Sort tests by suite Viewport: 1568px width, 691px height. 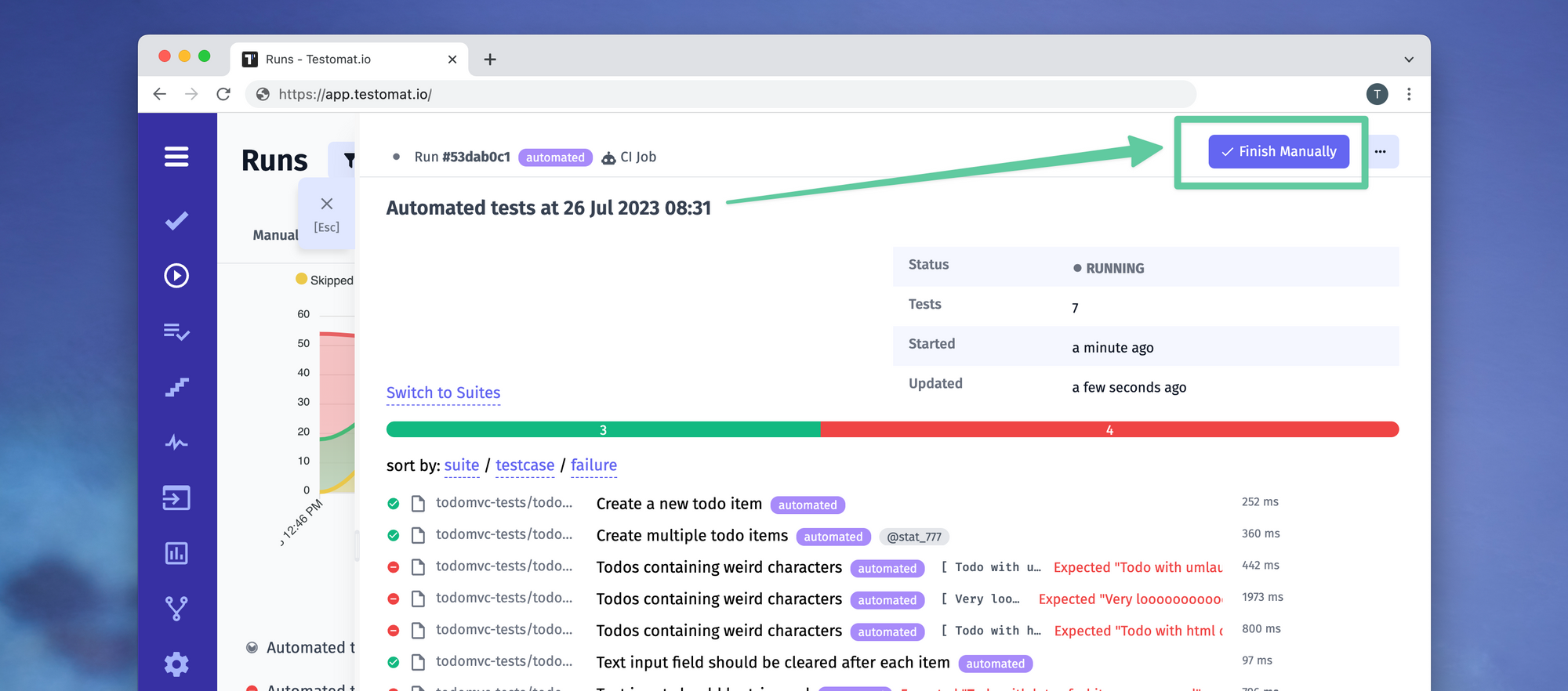point(462,465)
